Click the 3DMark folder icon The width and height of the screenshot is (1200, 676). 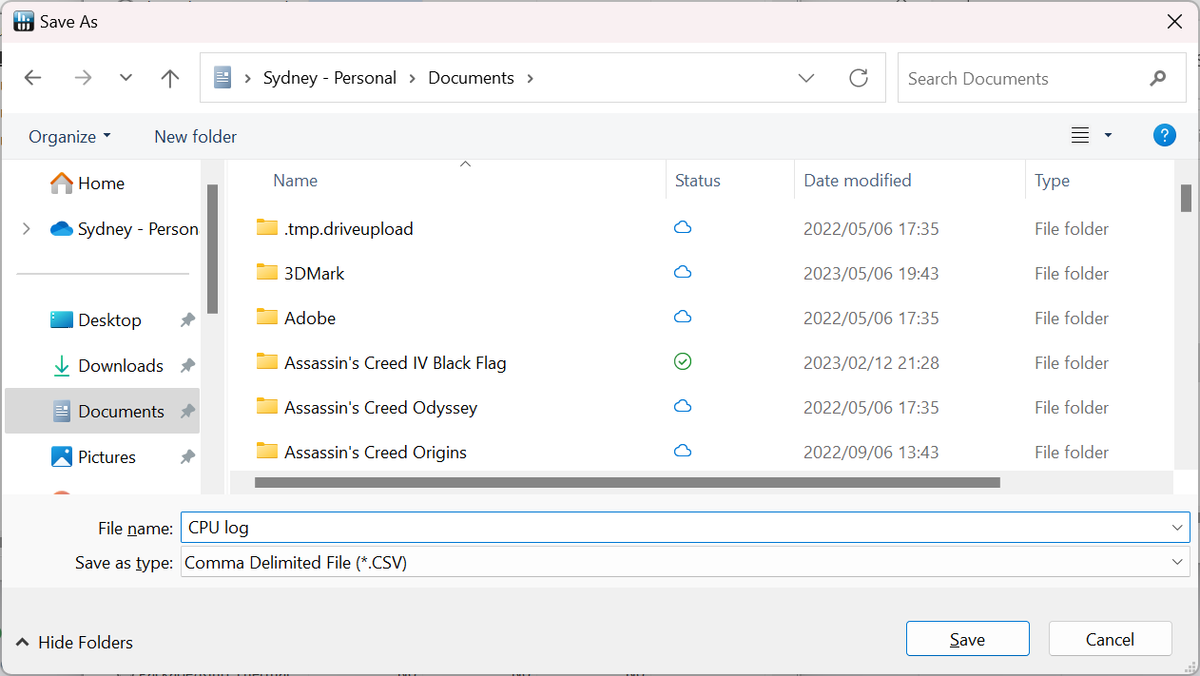pyautogui.click(x=266, y=273)
